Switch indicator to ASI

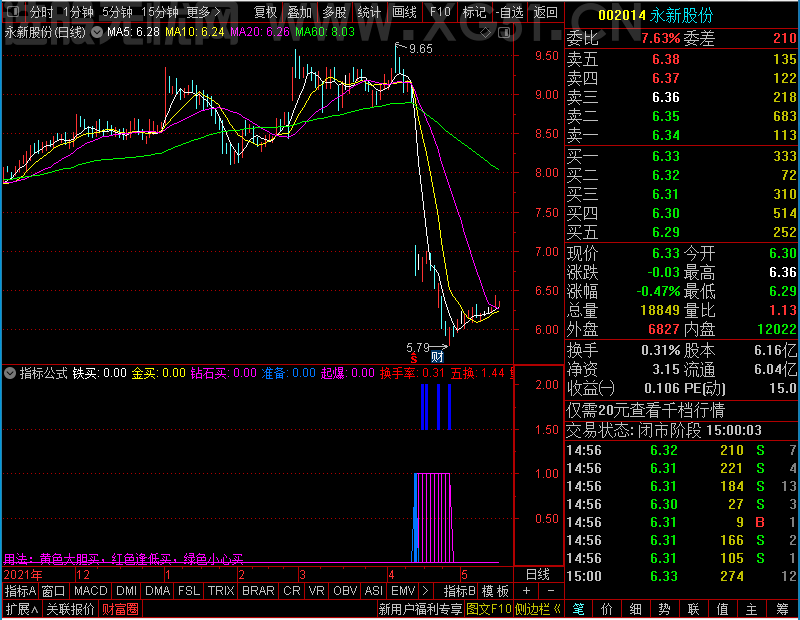374,591
